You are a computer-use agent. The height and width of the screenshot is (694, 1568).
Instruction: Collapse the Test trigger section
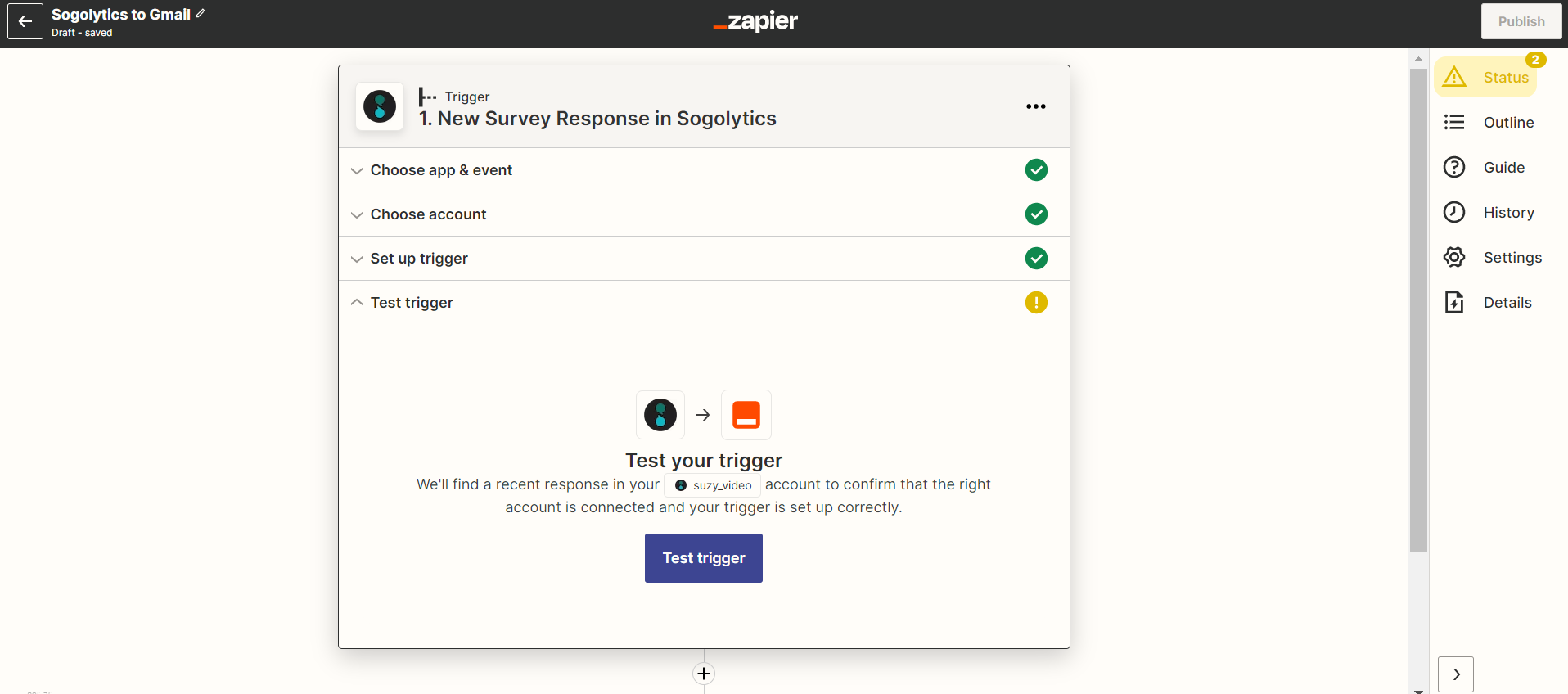[x=412, y=303]
